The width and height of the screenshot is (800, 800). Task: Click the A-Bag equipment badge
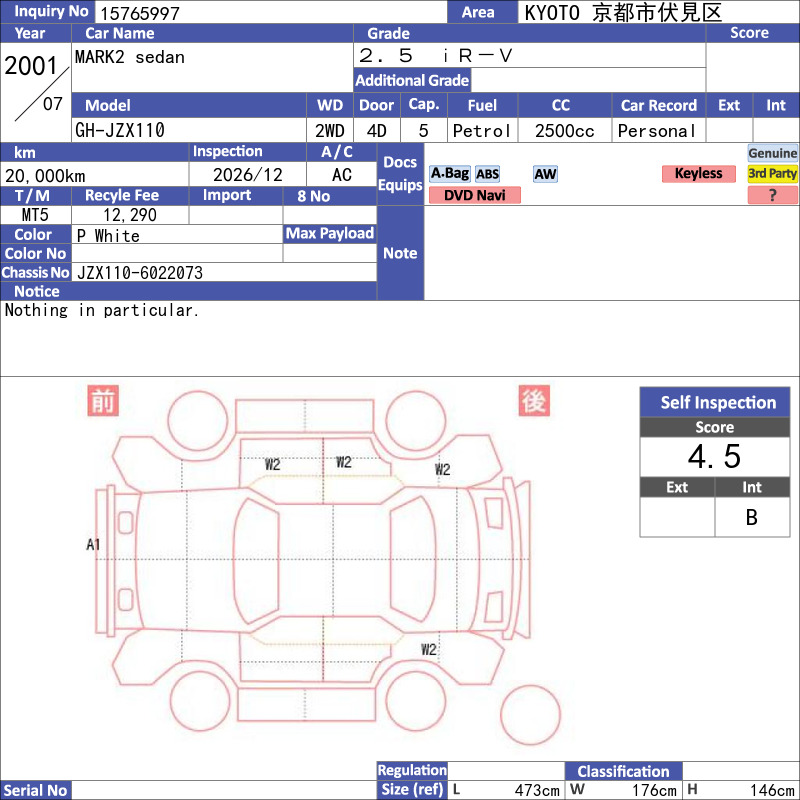[x=449, y=174]
